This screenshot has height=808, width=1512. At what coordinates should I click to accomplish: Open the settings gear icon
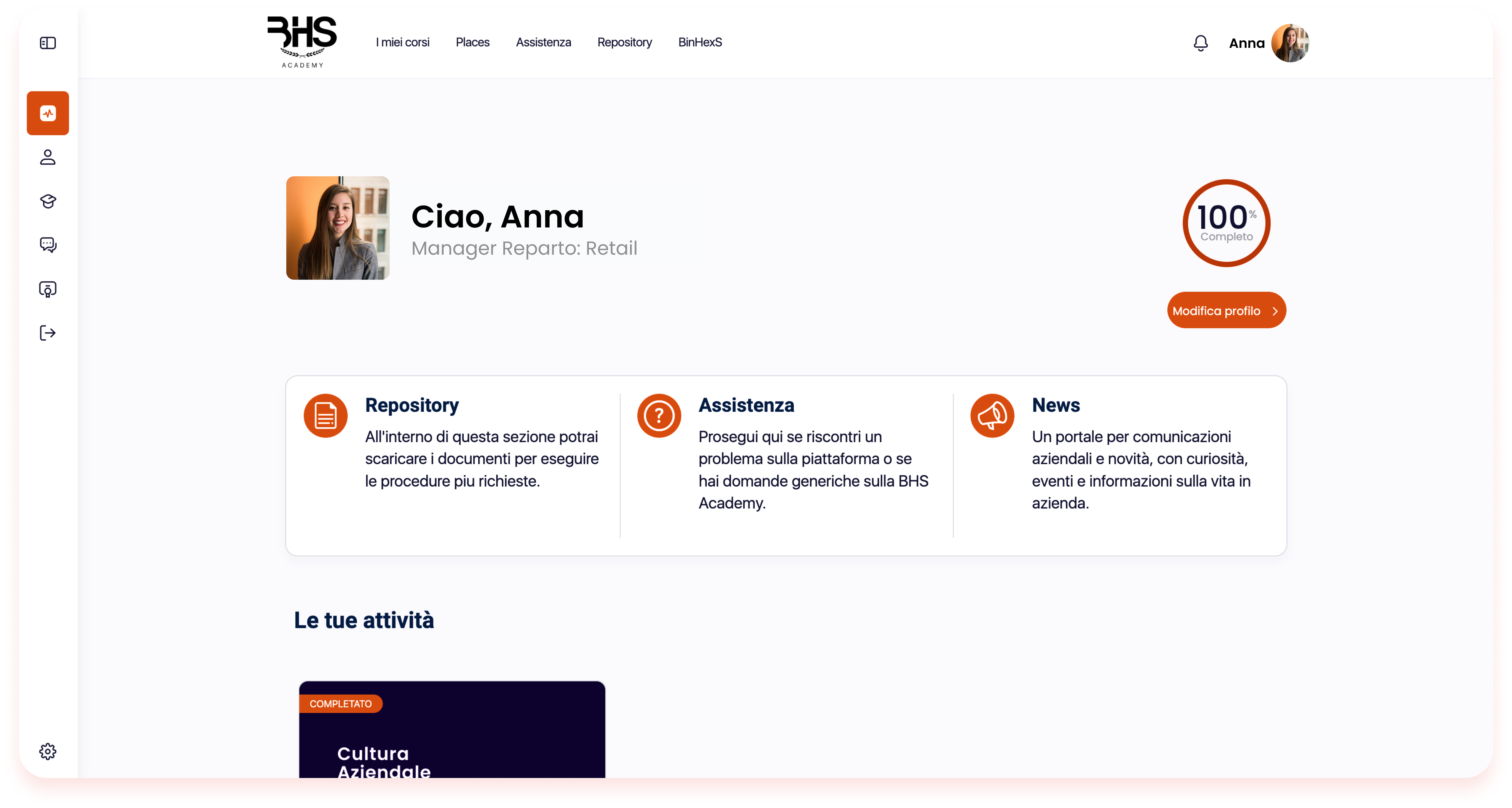click(x=48, y=751)
